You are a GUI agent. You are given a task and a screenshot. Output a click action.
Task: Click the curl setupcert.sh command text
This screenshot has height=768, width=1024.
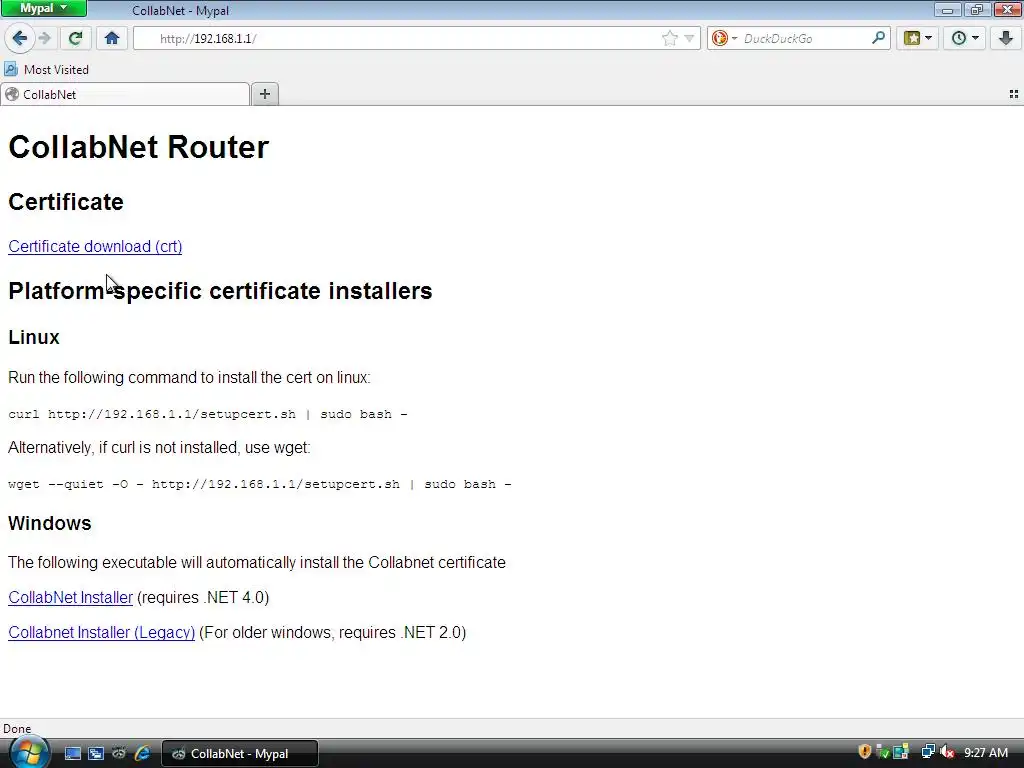[x=208, y=414]
